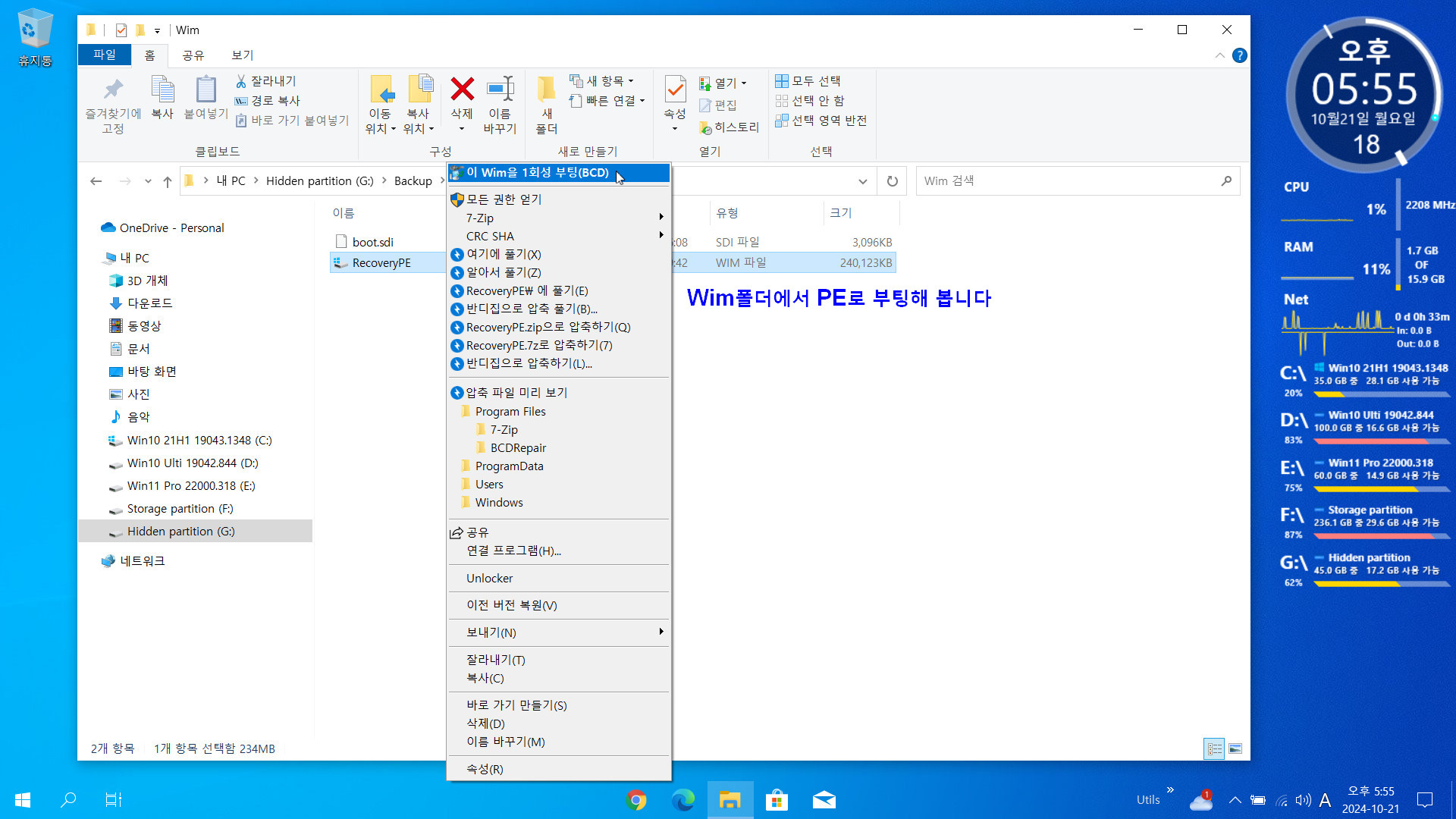Open the recent locations dropdown arrow
Viewport: 1456px width, 819px height.
tap(148, 181)
